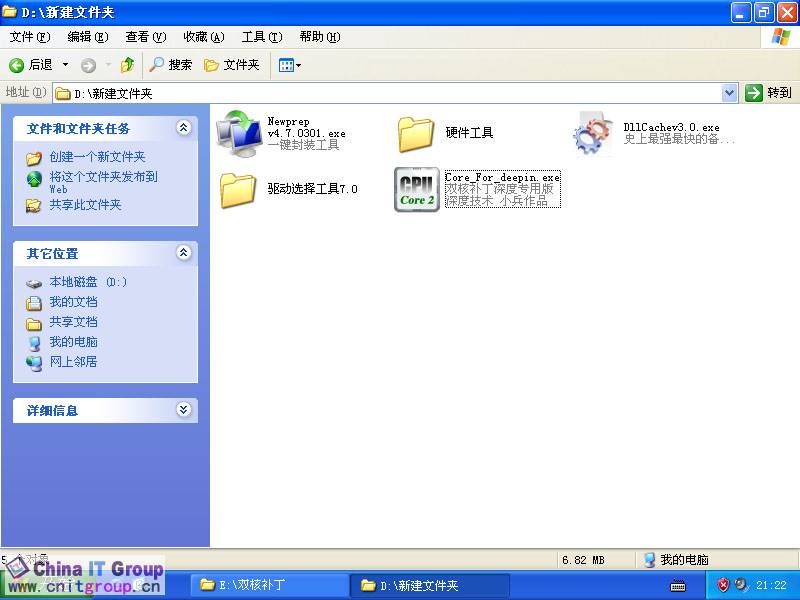Screen dimensions: 800x600
Task: Click the 6.82 MB status bar entry
Action: [583, 560]
